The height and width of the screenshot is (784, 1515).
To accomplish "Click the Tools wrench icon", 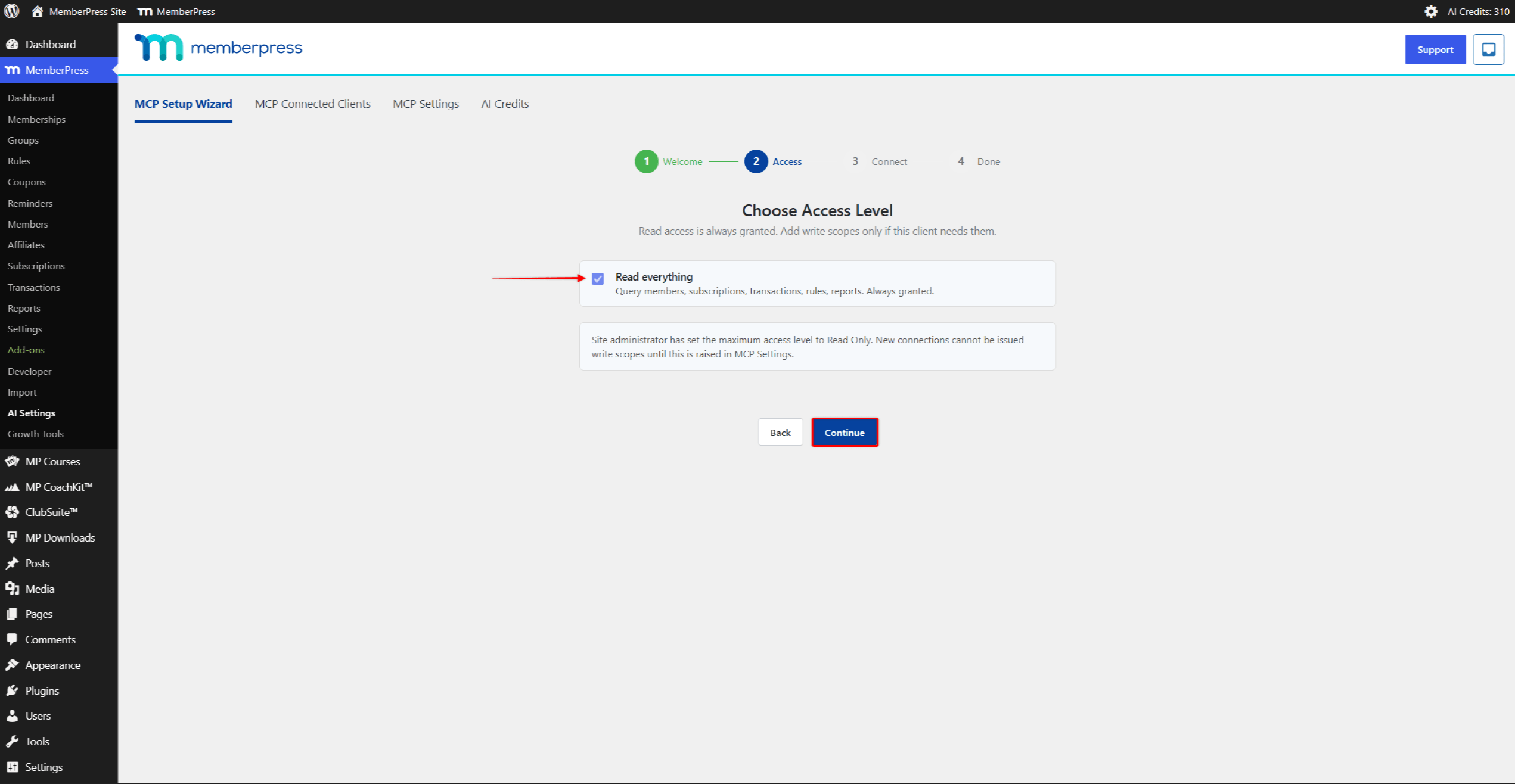I will (x=12, y=741).
